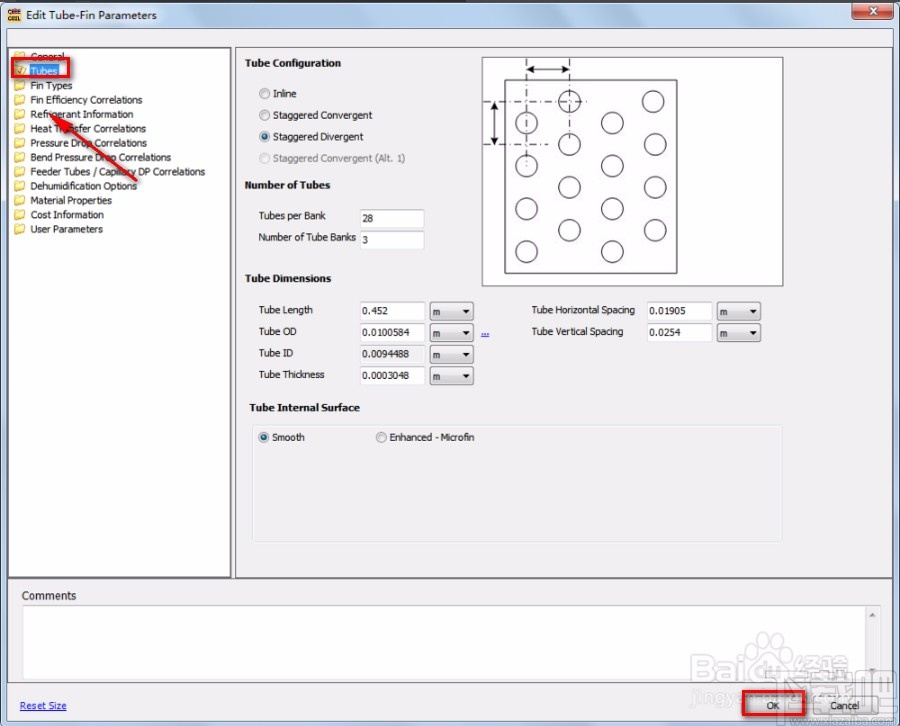This screenshot has height=726, width=900.
Task: Click the tube layout diagram preview
Action: point(632,172)
